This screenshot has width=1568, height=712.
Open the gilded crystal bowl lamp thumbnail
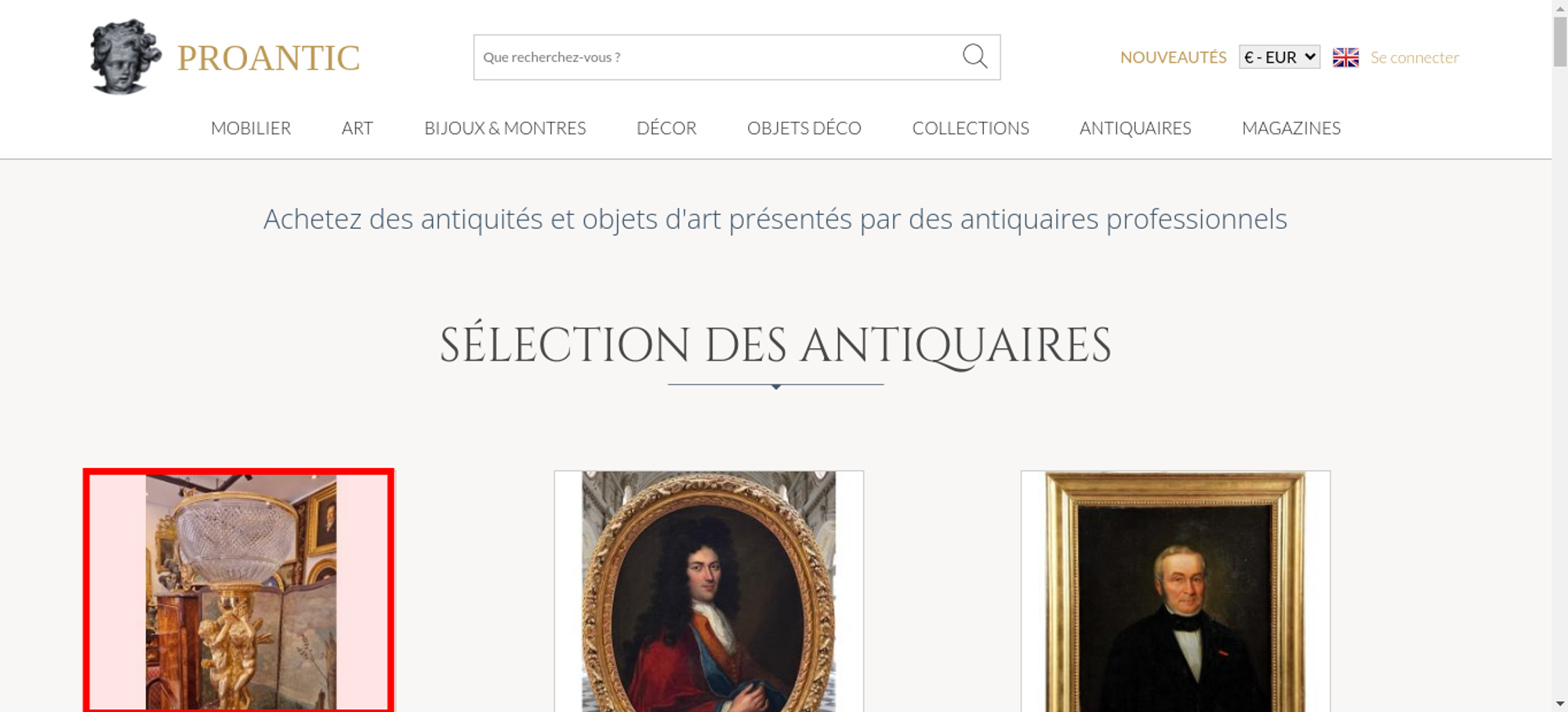[x=238, y=590]
